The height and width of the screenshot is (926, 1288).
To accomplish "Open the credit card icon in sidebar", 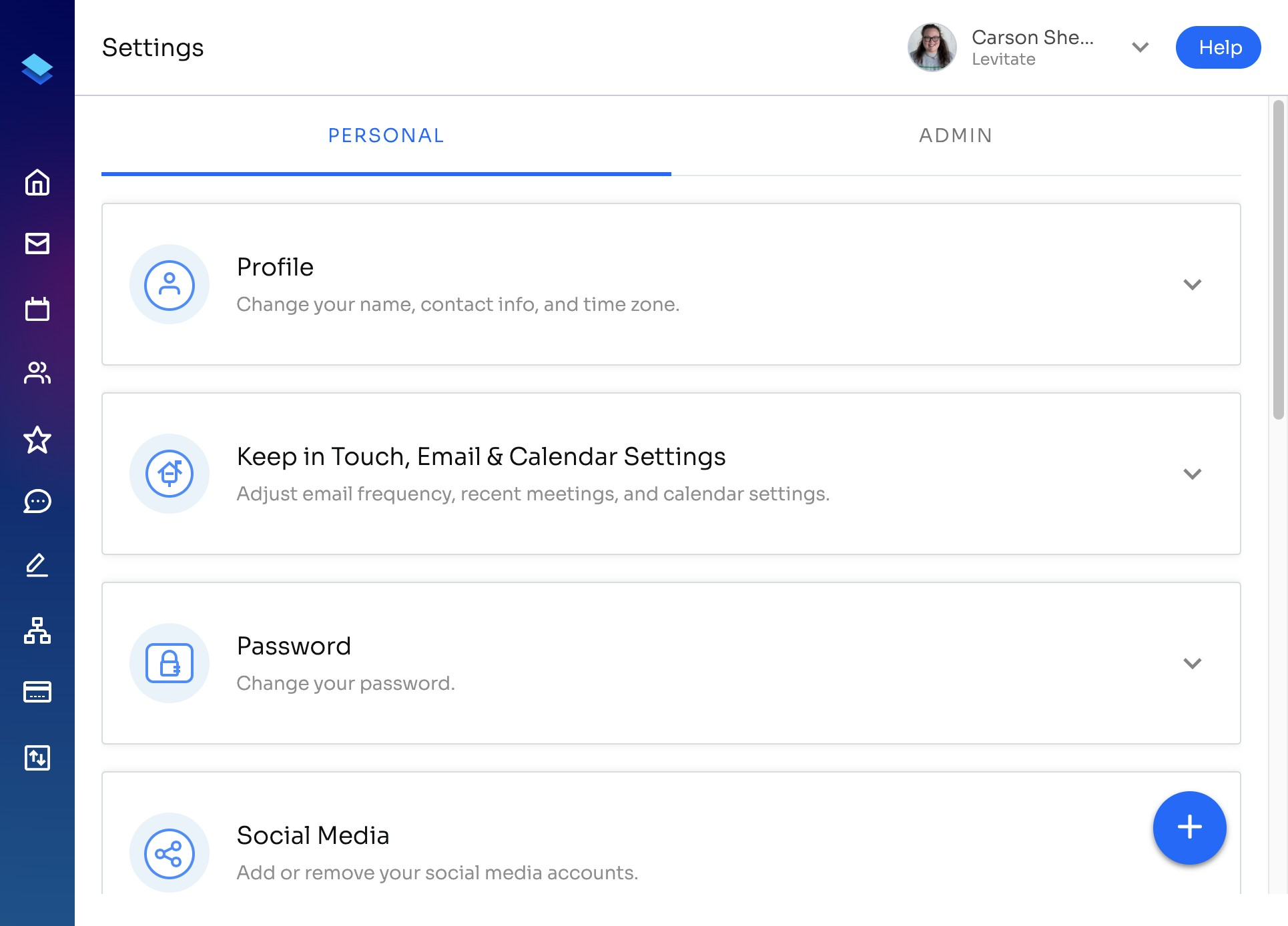I will pyautogui.click(x=37, y=692).
